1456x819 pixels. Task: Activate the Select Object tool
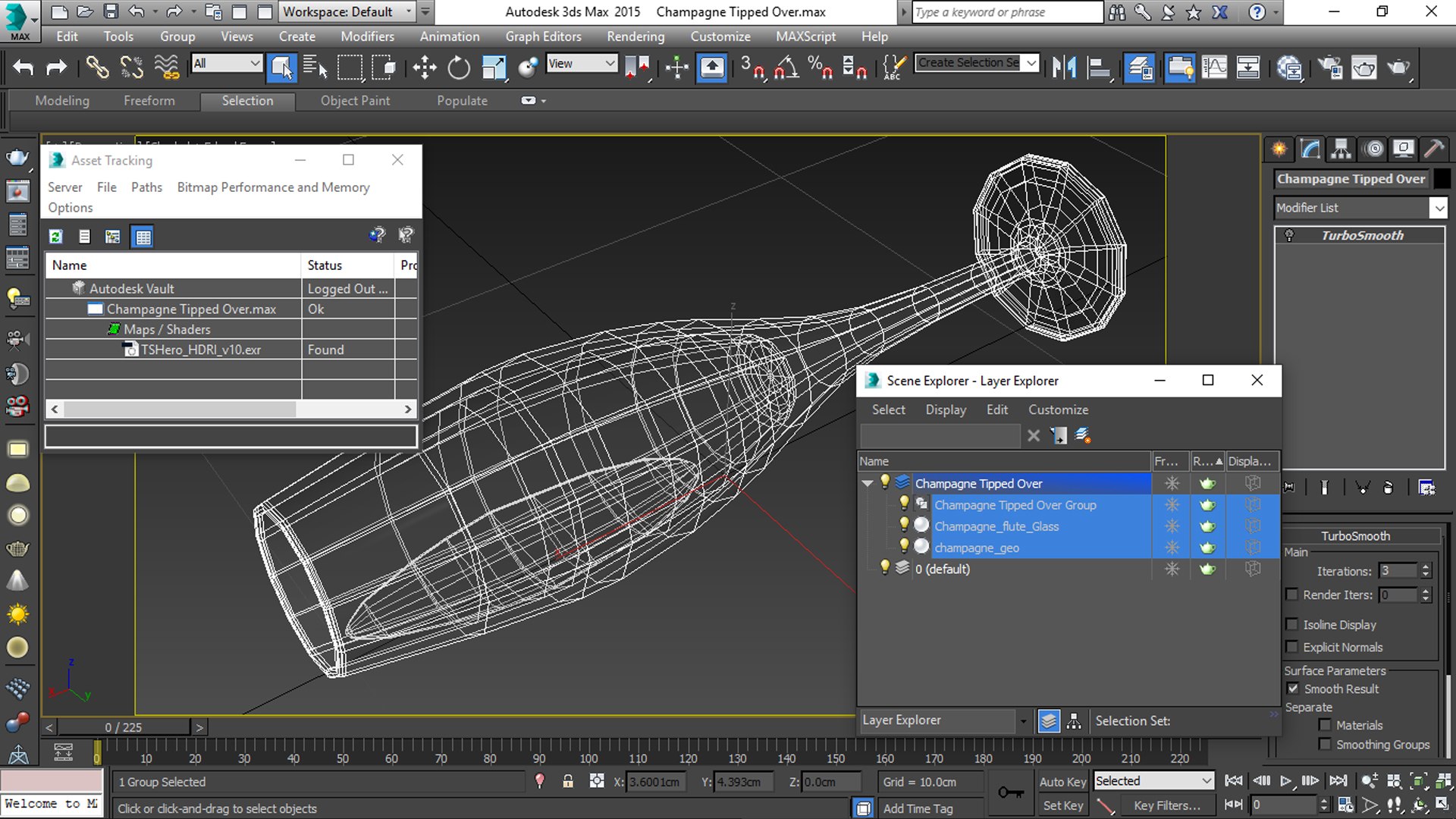pyautogui.click(x=281, y=67)
